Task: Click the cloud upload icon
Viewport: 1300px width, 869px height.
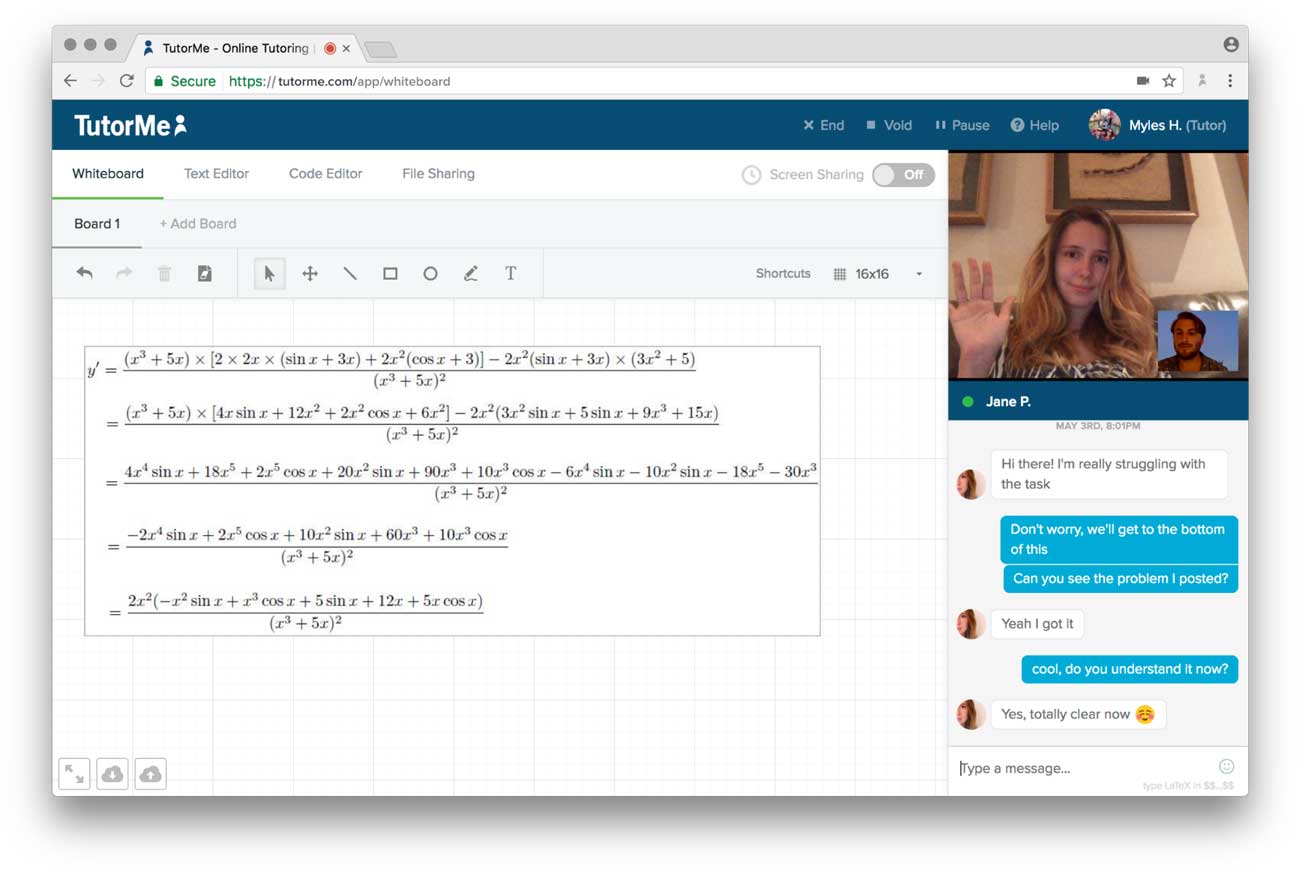Action: (150, 773)
